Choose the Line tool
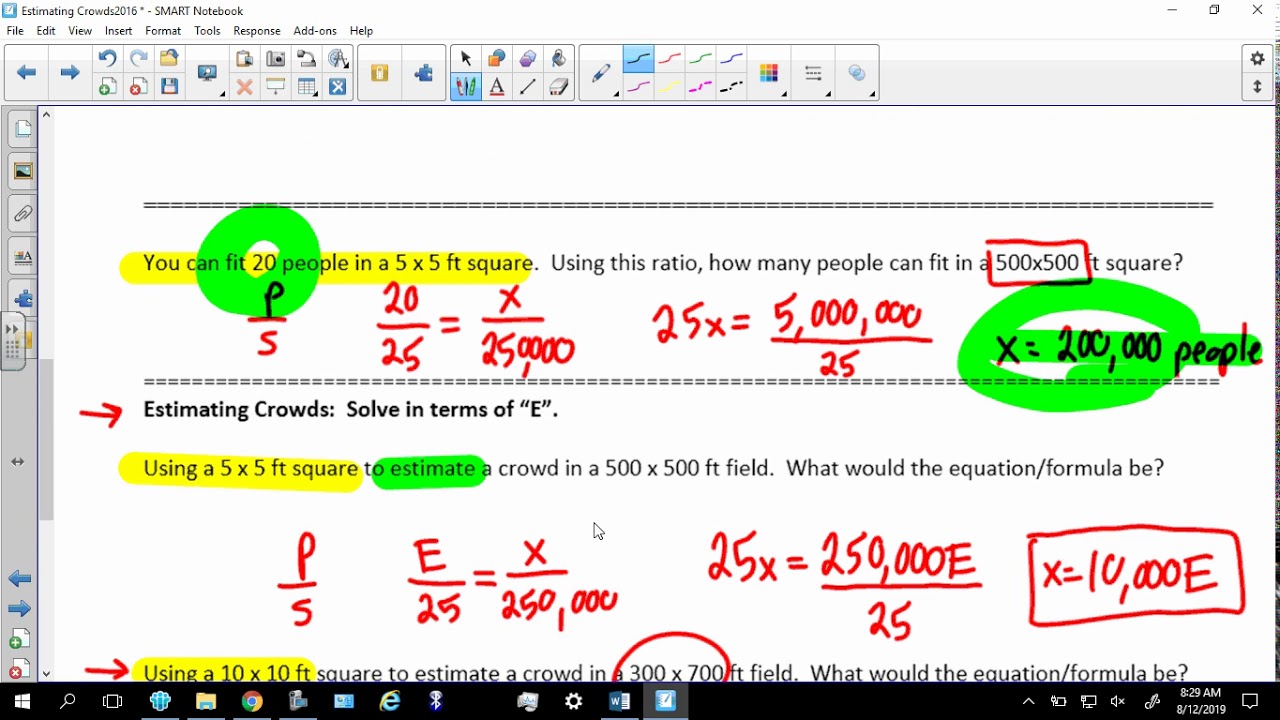Viewport: 1280px width, 720px height. pyautogui.click(x=527, y=87)
